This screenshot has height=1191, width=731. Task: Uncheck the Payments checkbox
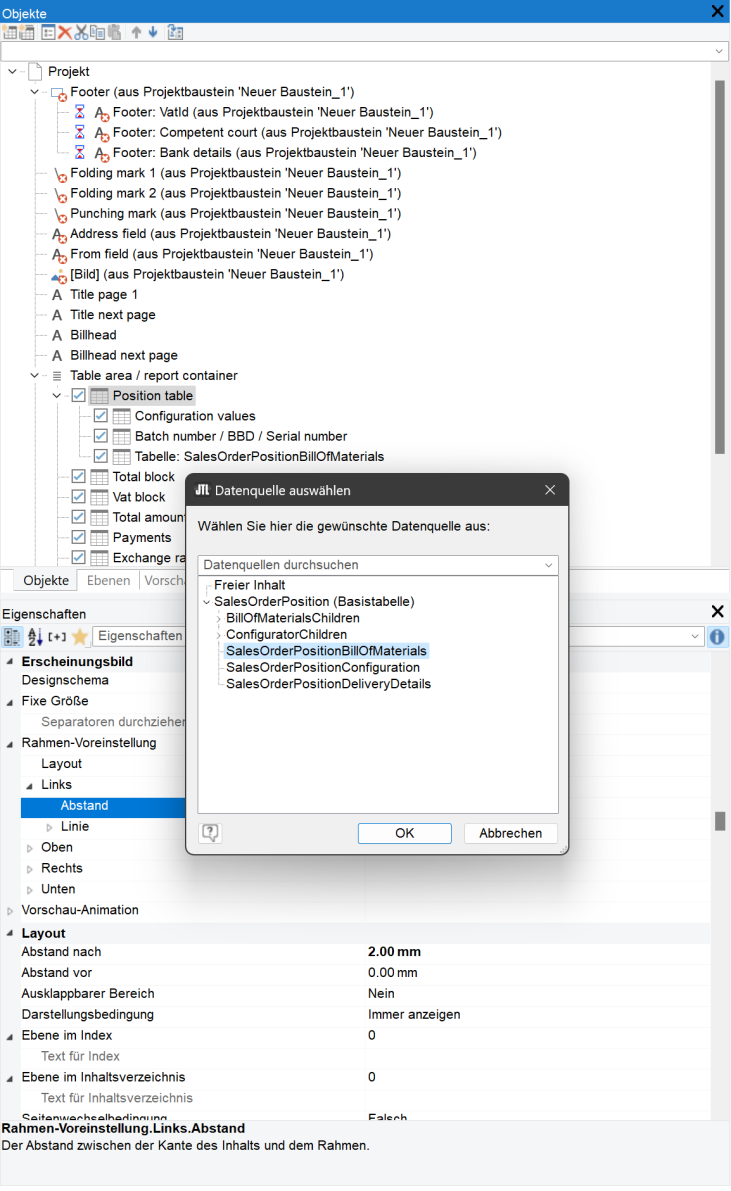[78, 538]
